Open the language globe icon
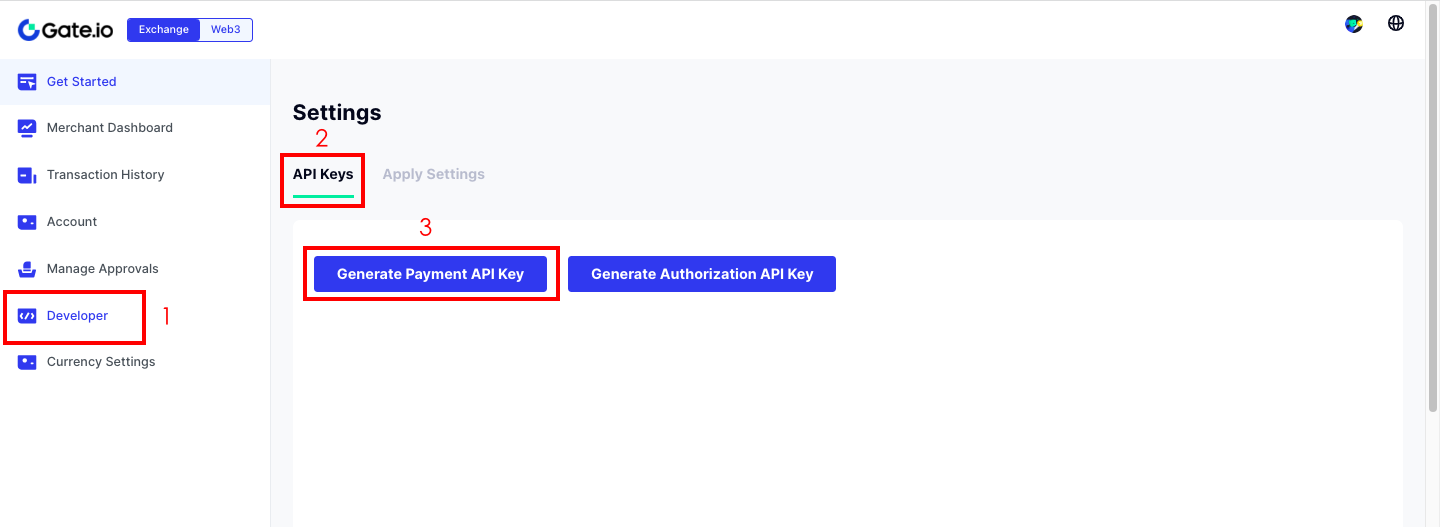Screen dimensions: 1440x527 coord(1396,23)
